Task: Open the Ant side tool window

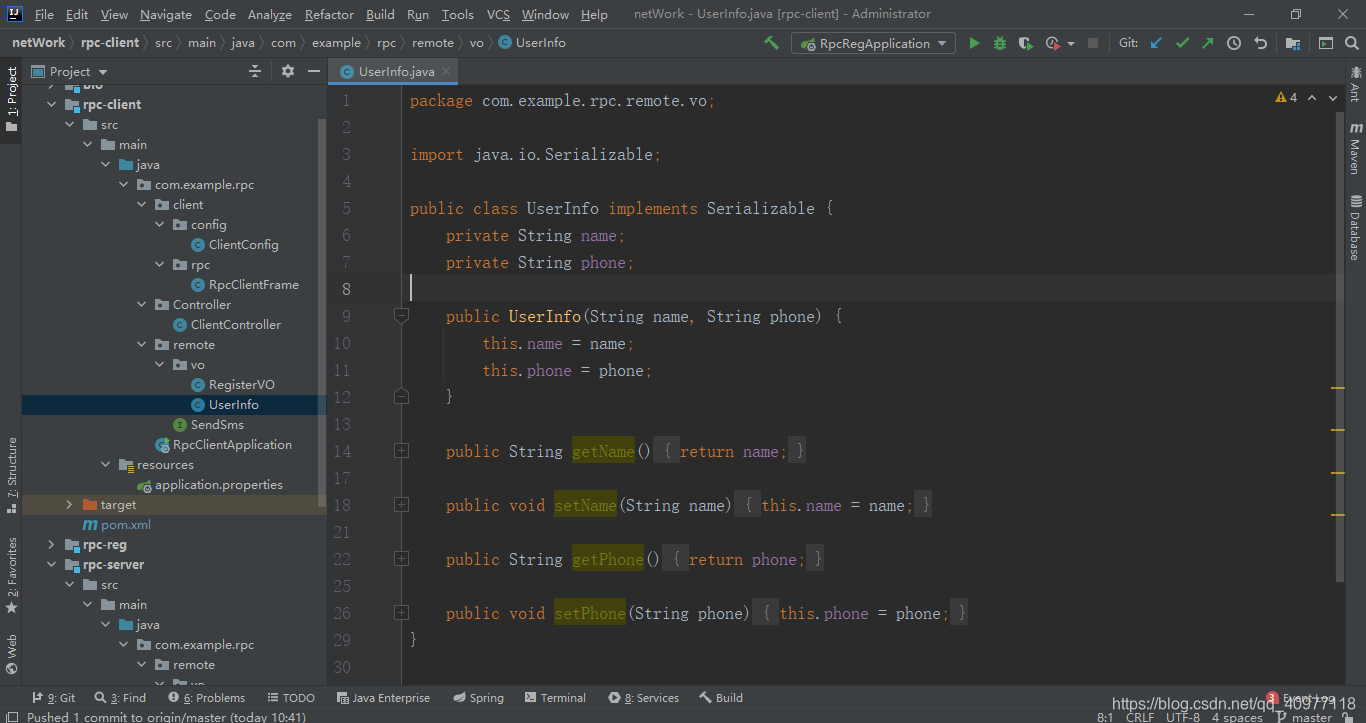Action: click(1355, 84)
